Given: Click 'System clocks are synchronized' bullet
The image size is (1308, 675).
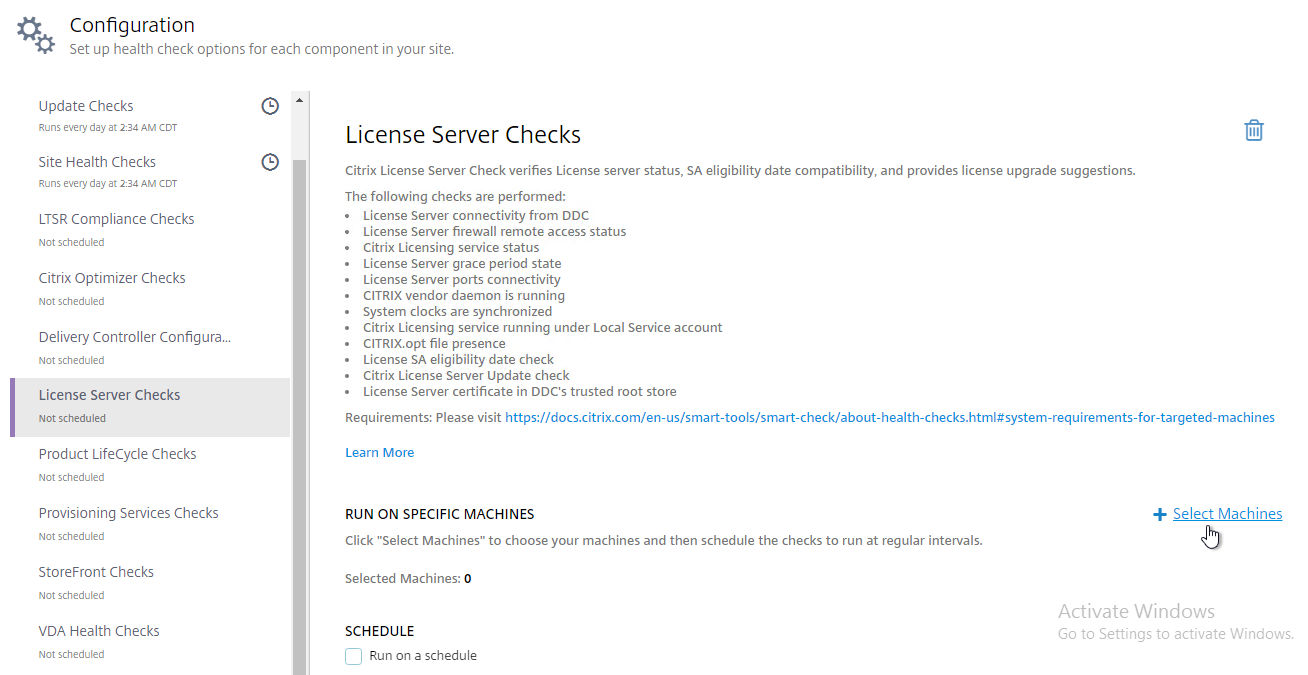Looking at the screenshot, I should [457, 312].
